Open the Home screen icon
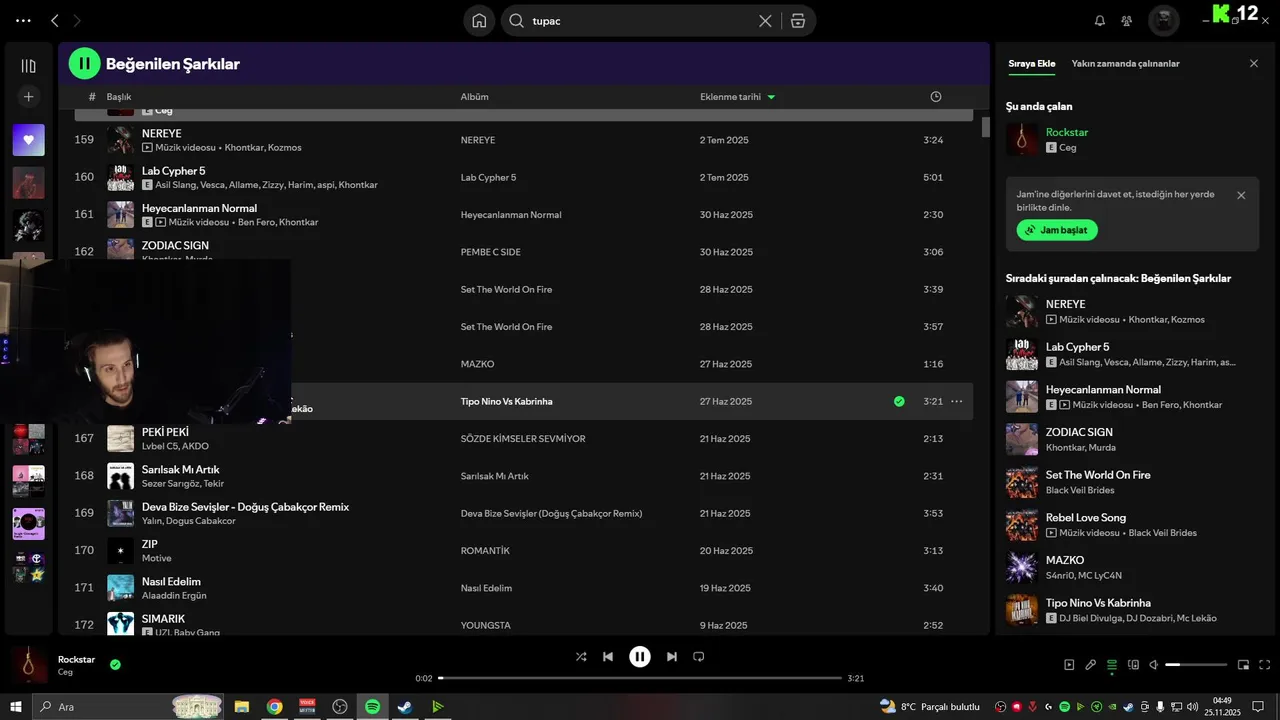 click(480, 20)
